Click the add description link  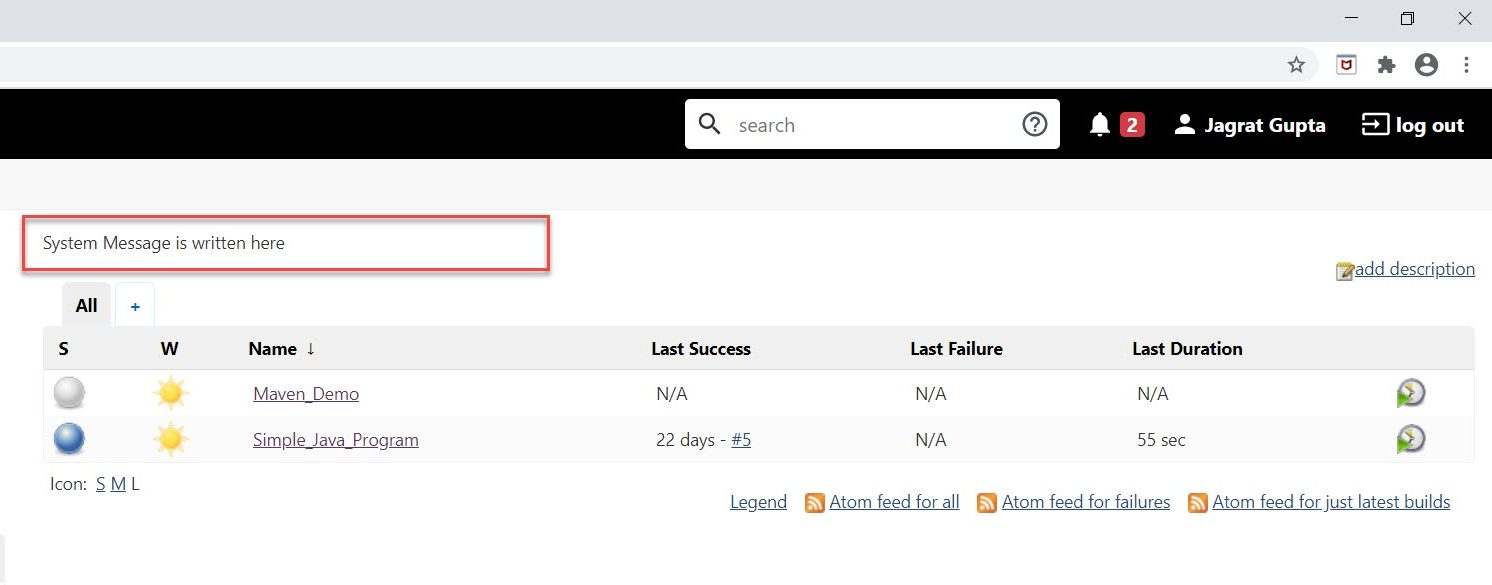[1415, 268]
